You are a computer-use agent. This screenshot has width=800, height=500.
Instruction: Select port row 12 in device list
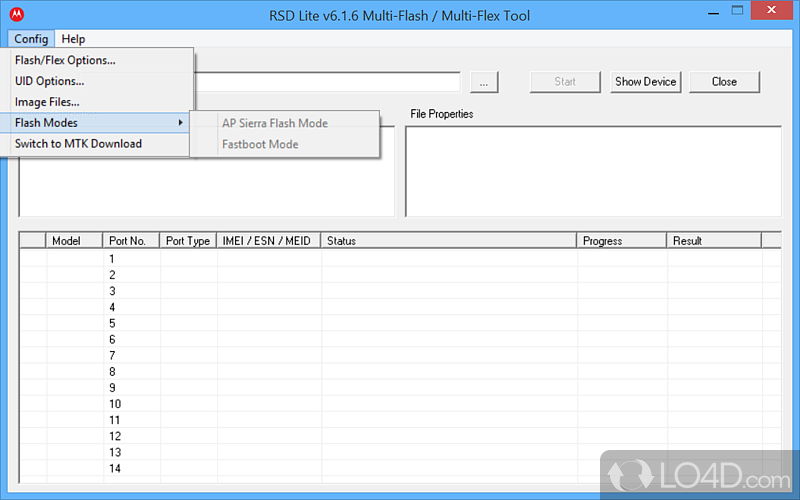tap(400, 436)
